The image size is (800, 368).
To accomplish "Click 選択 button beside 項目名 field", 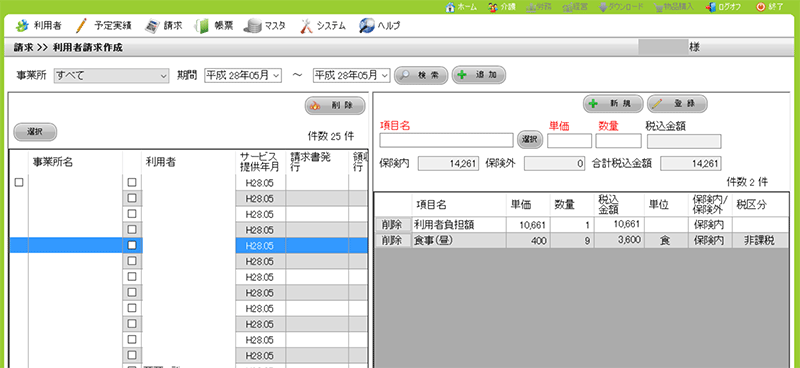I will [x=530, y=140].
